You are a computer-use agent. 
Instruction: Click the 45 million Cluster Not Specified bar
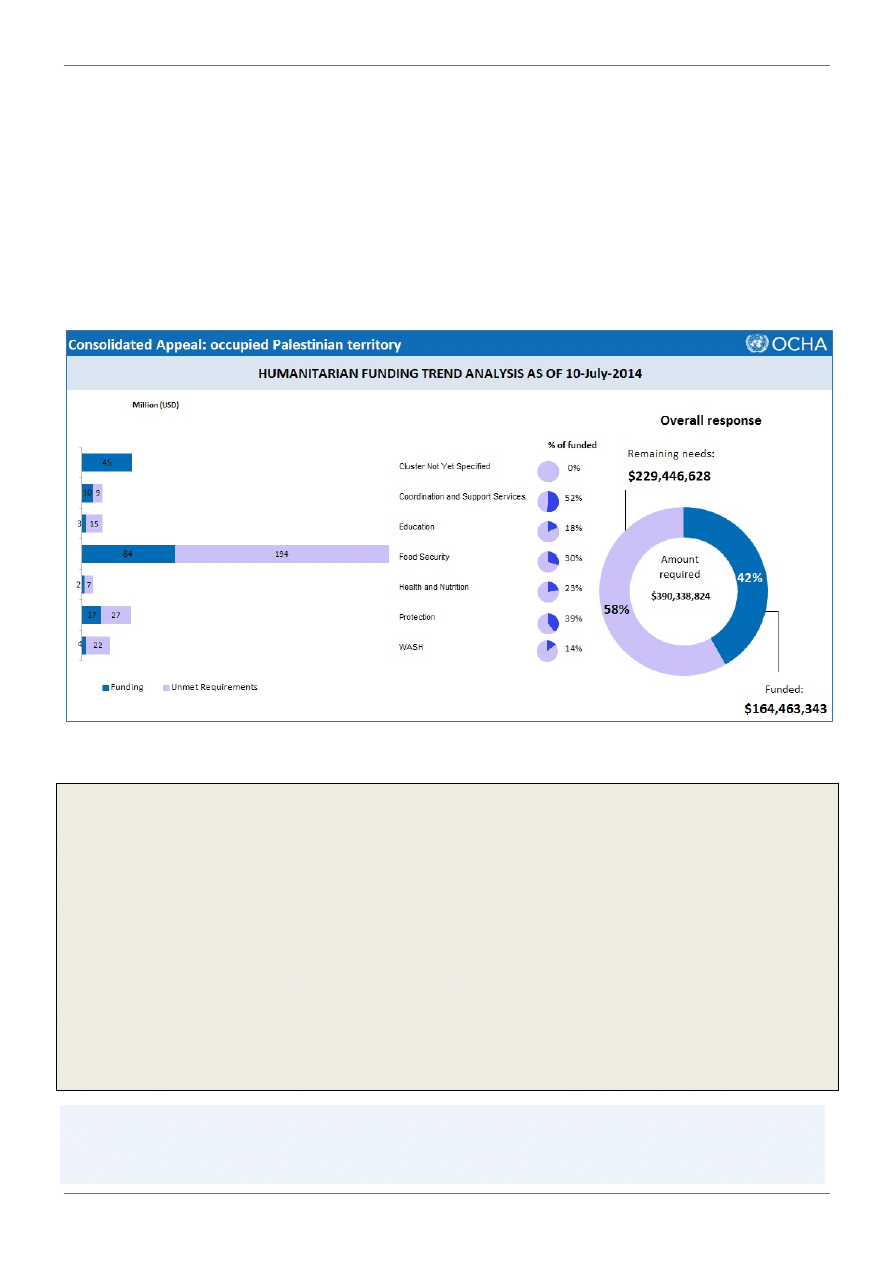[106, 463]
